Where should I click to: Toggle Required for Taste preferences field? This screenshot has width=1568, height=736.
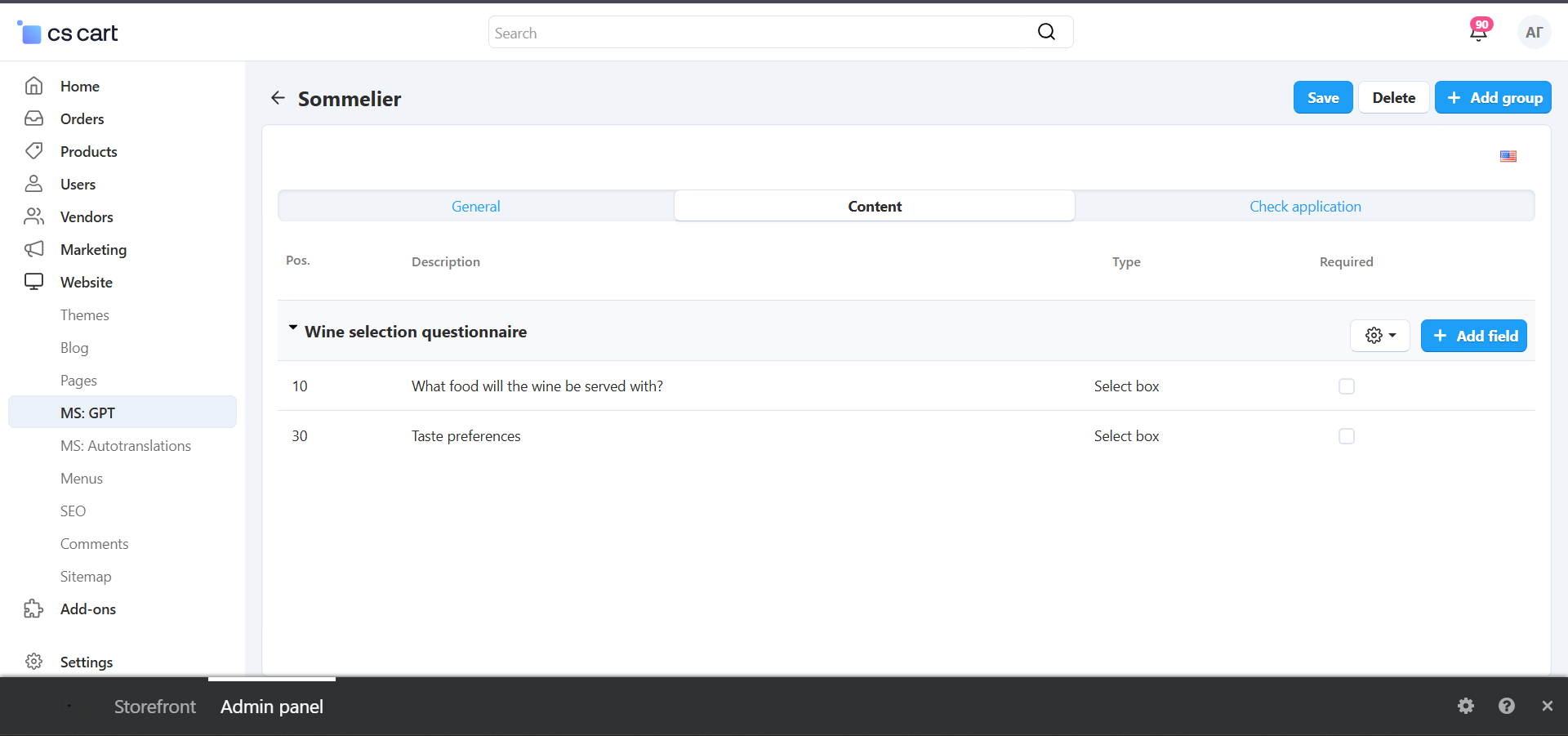(x=1346, y=436)
